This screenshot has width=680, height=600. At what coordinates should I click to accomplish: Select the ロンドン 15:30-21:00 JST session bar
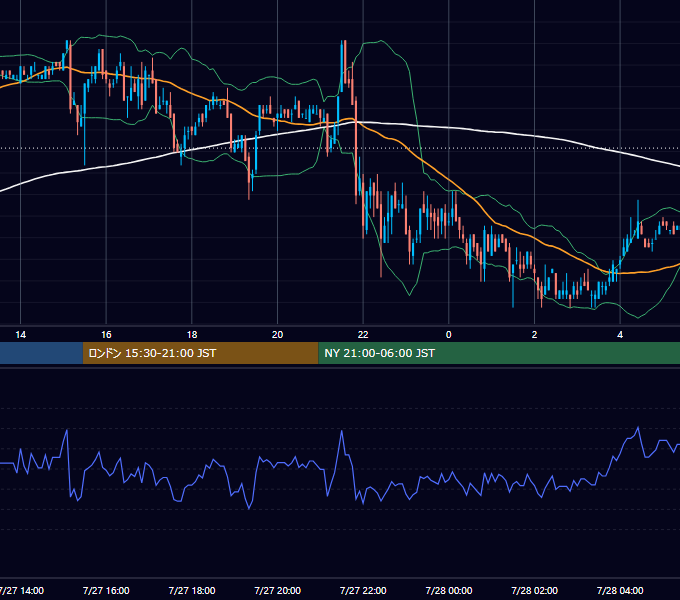pos(200,353)
